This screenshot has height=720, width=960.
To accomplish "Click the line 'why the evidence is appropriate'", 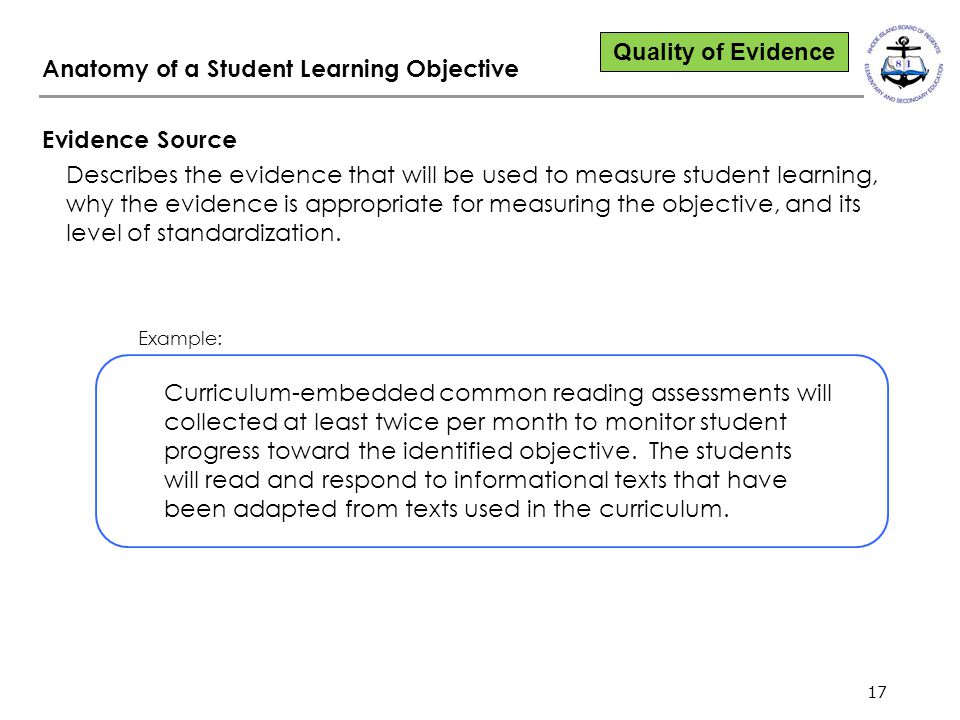I will [463, 204].
